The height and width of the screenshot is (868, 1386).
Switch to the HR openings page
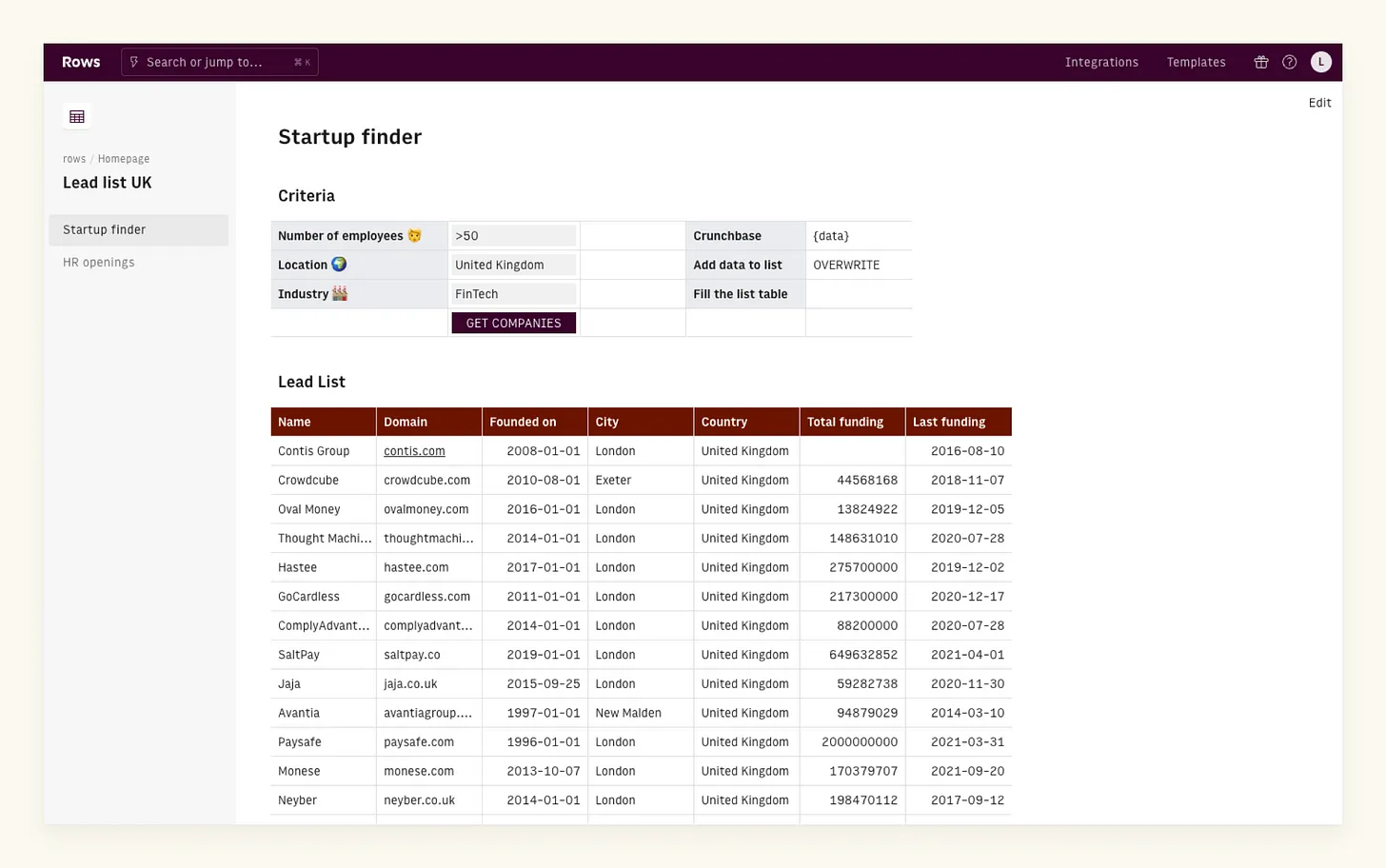[139, 262]
